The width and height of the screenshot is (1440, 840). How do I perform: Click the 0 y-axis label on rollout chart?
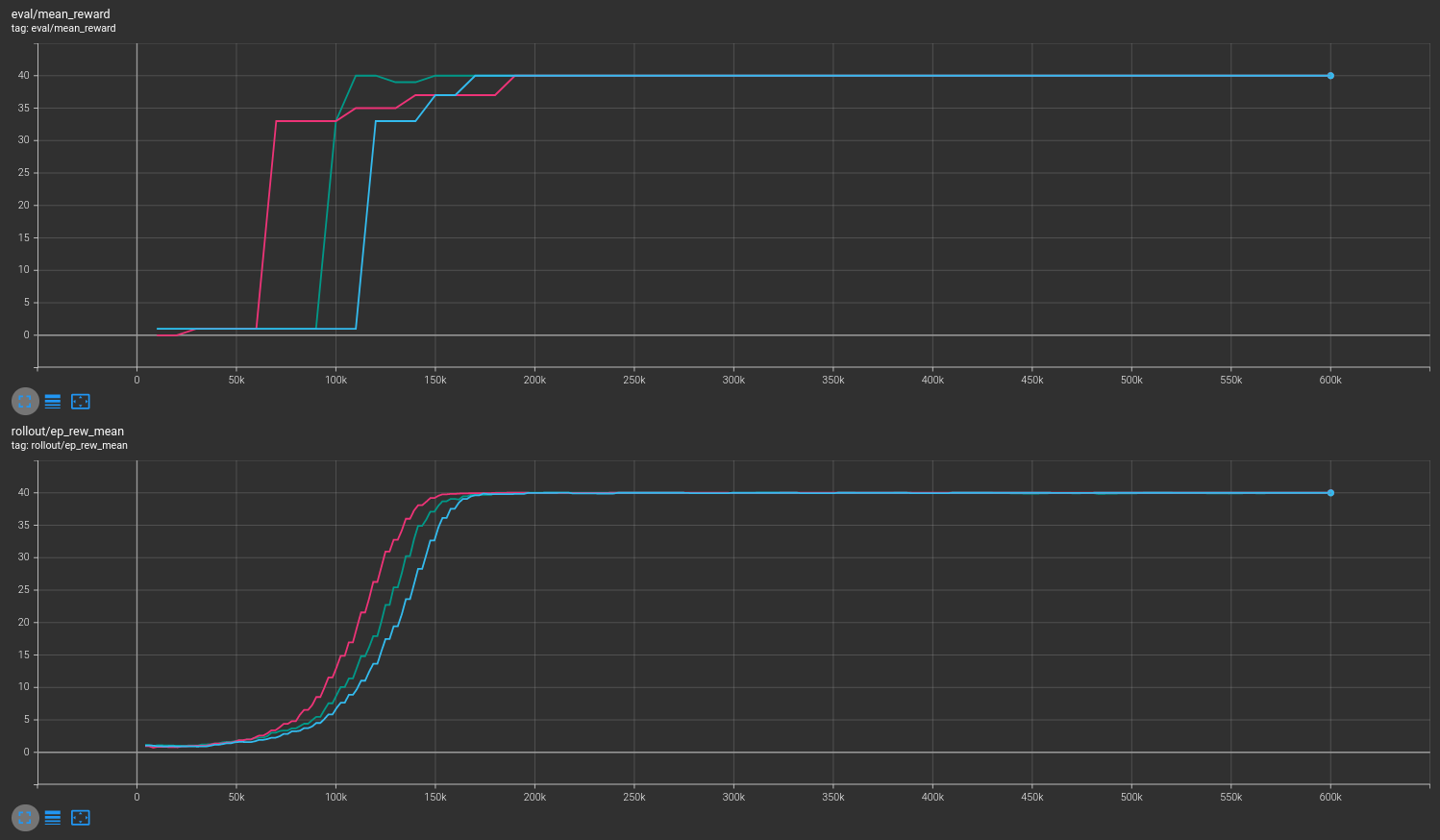point(27,753)
